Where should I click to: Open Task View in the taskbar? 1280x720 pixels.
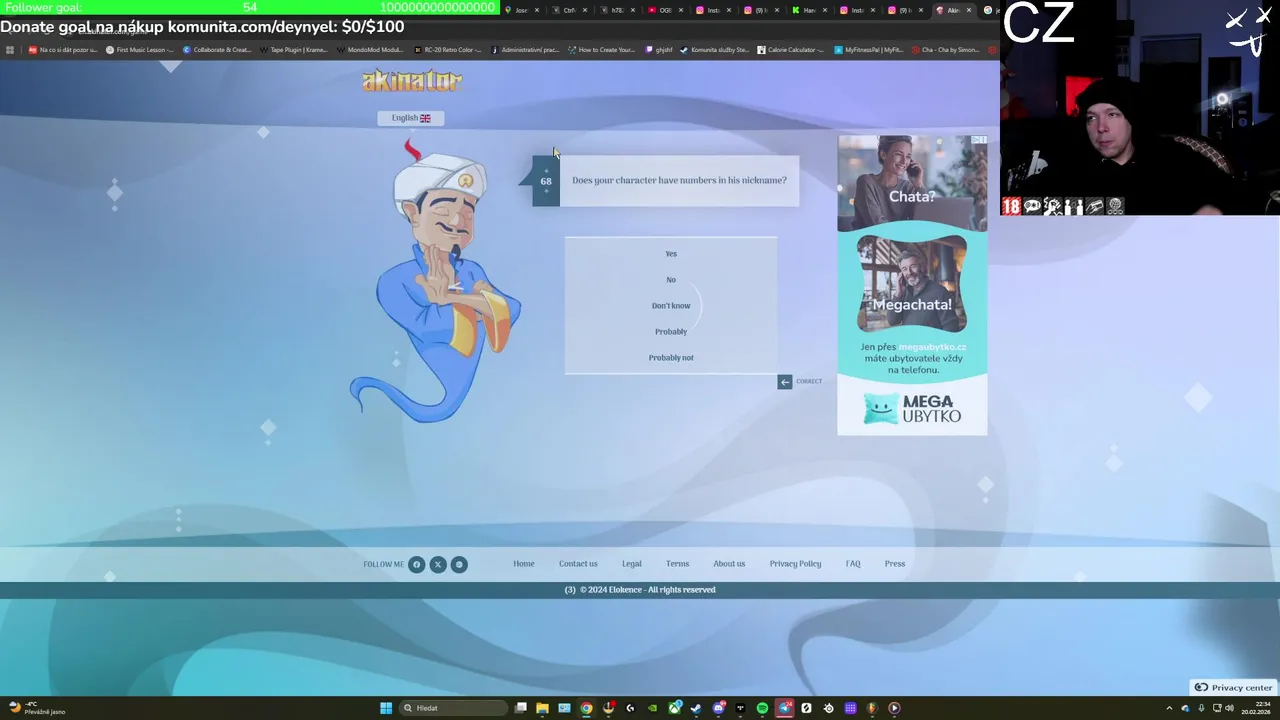pos(521,708)
